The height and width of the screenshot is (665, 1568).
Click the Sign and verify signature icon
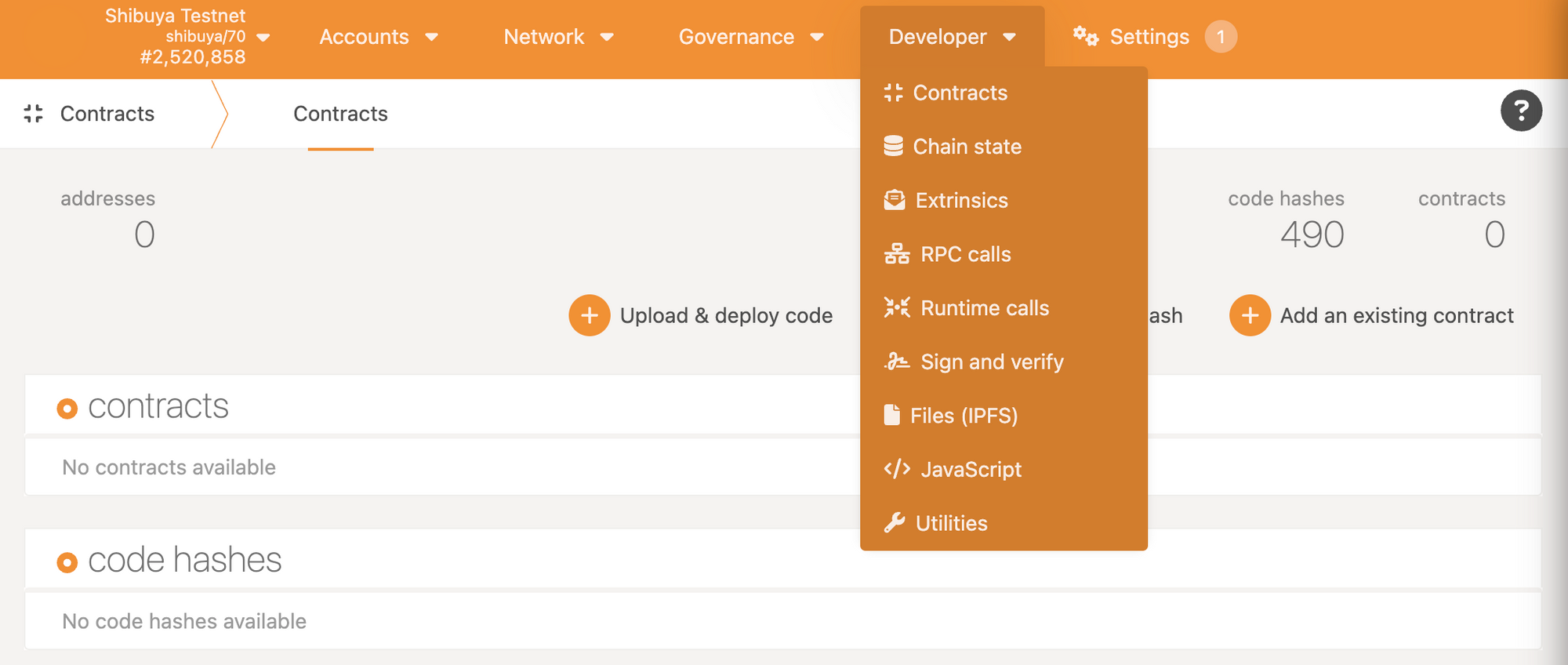896,362
